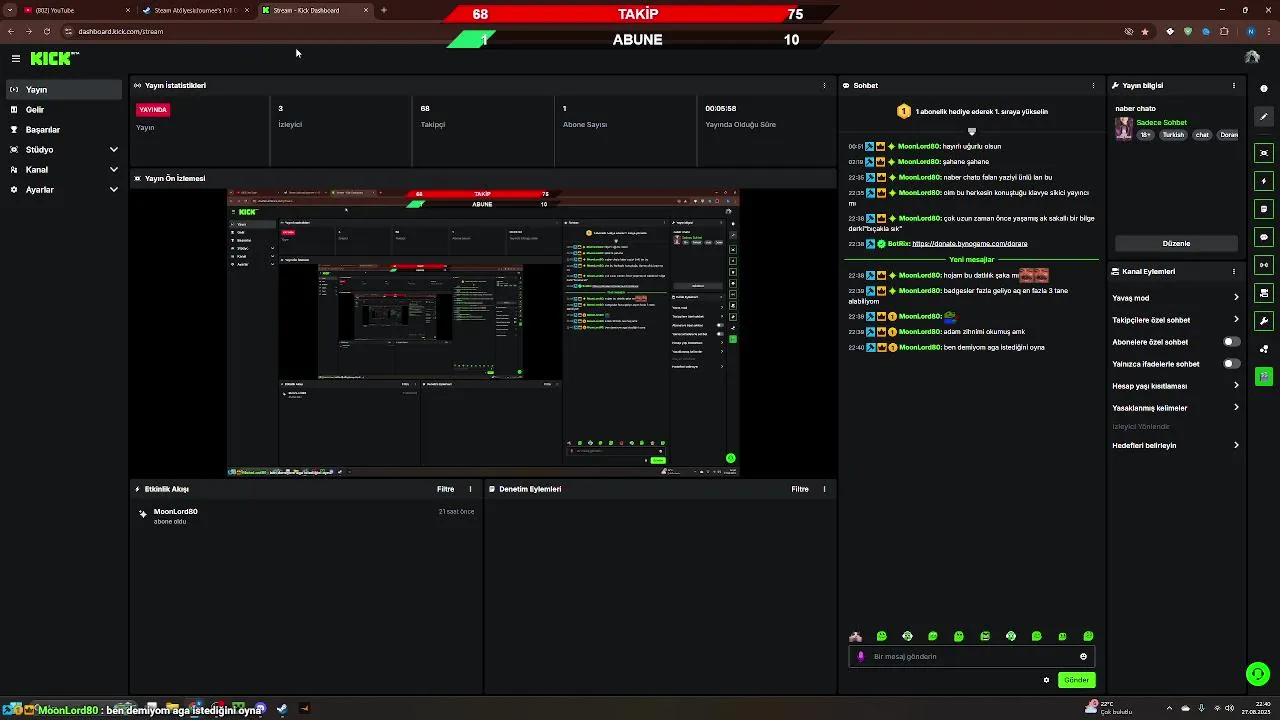Toggle Yalnızca ifadelerle sohbet switch
1280x720 pixels.
point(1232,364)
